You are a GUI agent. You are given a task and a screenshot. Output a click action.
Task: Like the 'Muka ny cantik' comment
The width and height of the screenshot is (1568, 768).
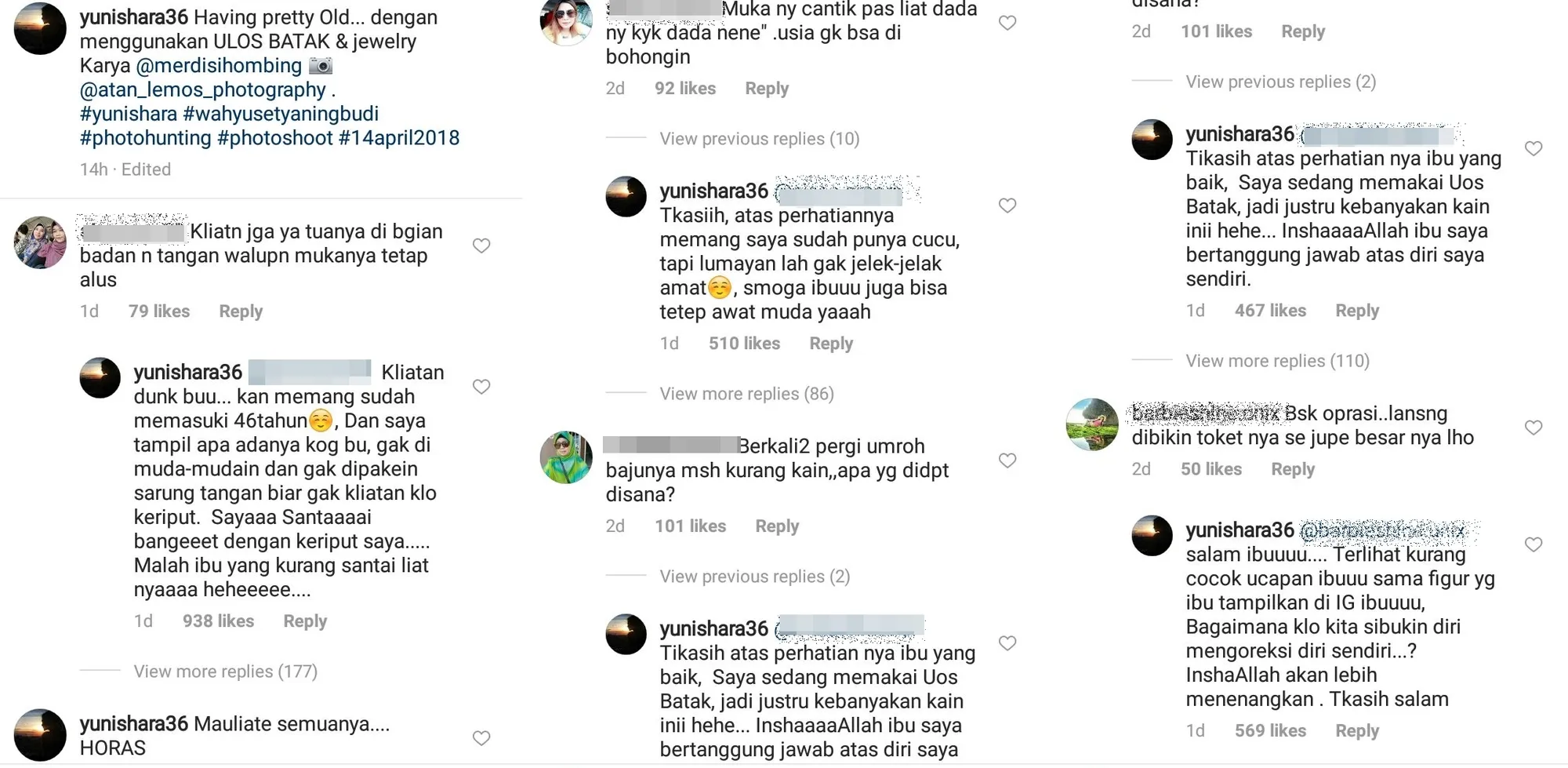point(1007,23)
